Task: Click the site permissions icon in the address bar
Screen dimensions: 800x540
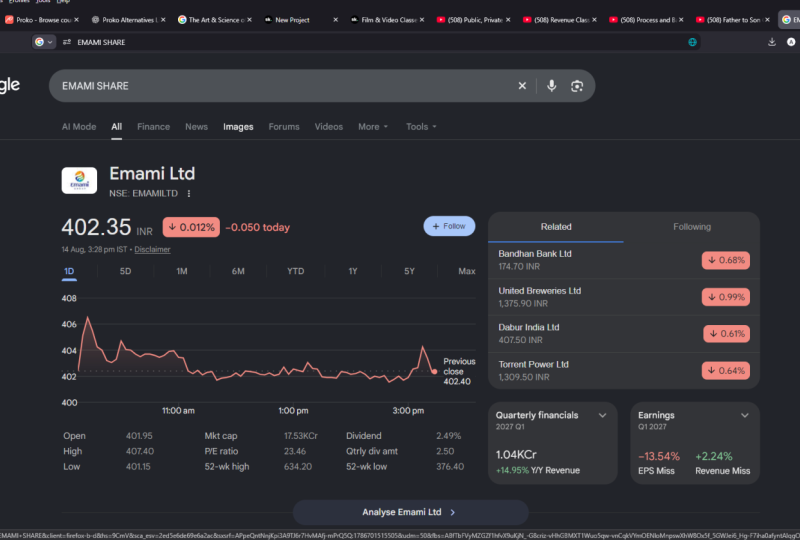Action: tap(67, 42)
